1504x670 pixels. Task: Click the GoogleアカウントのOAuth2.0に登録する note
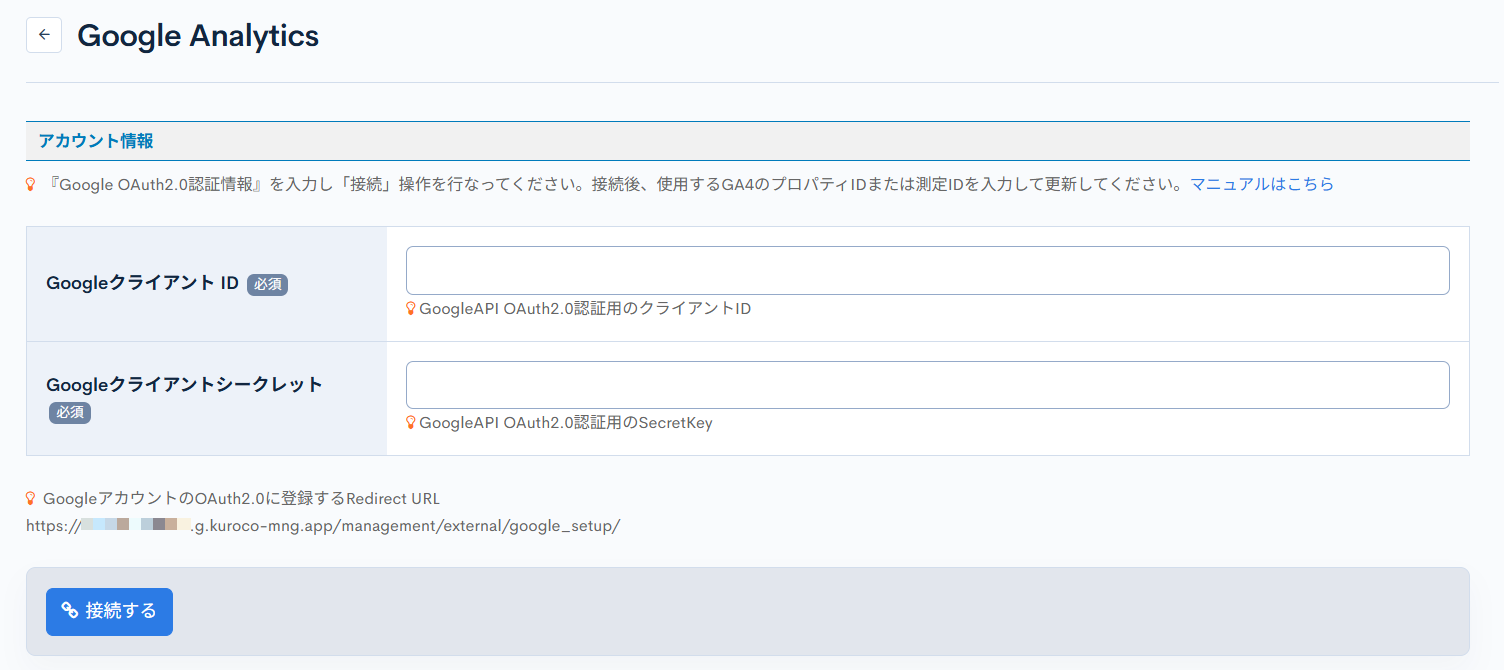pos(241,498)
